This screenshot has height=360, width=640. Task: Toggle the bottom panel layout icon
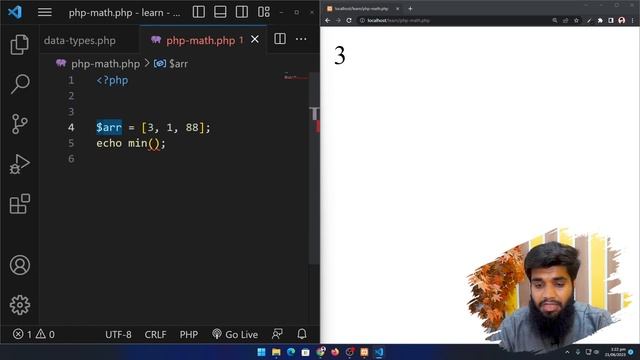point(220,12)
